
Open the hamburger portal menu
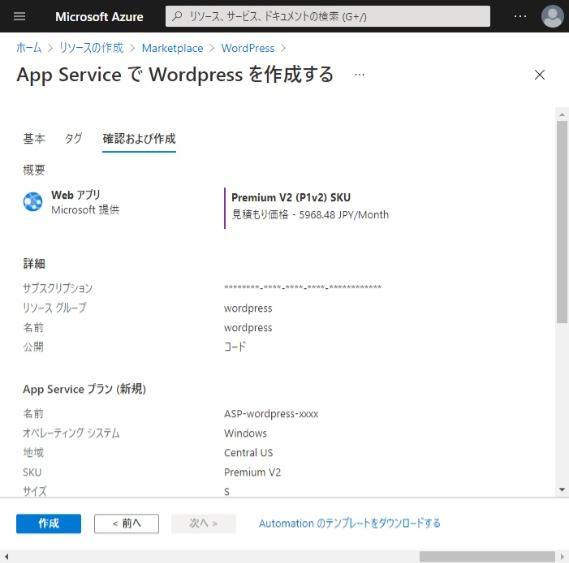tap(19, 16)
